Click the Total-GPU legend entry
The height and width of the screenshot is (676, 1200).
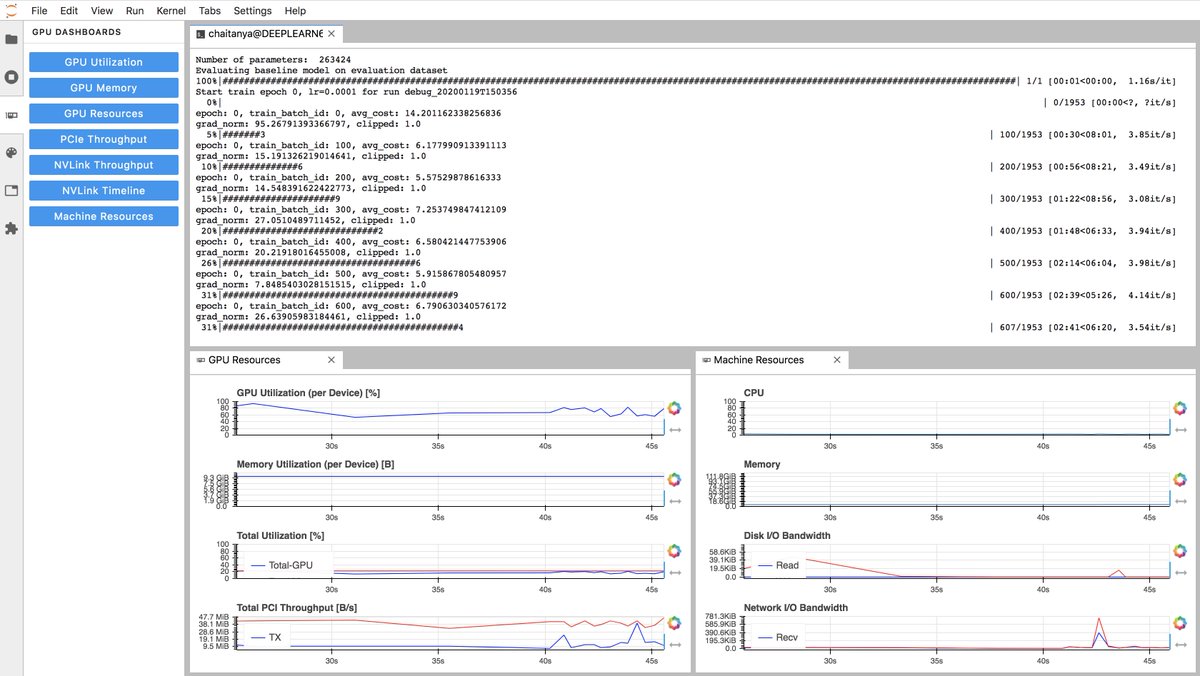pos(282,565)
